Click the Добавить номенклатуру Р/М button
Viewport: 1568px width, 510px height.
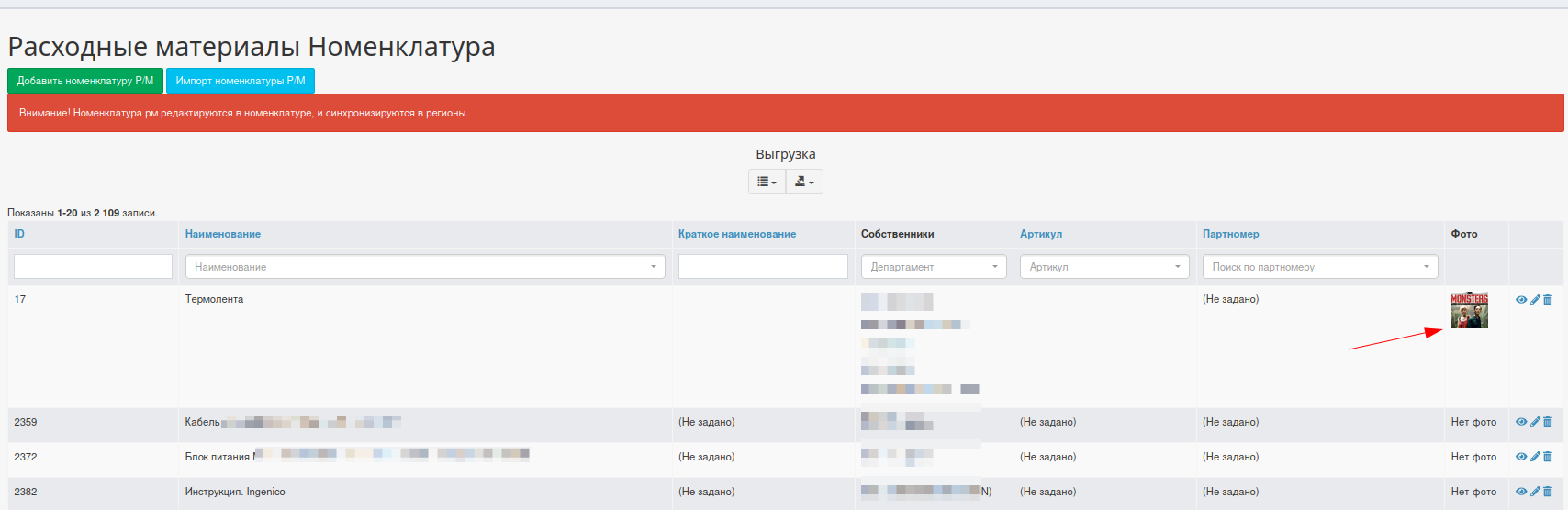point(85,81)
